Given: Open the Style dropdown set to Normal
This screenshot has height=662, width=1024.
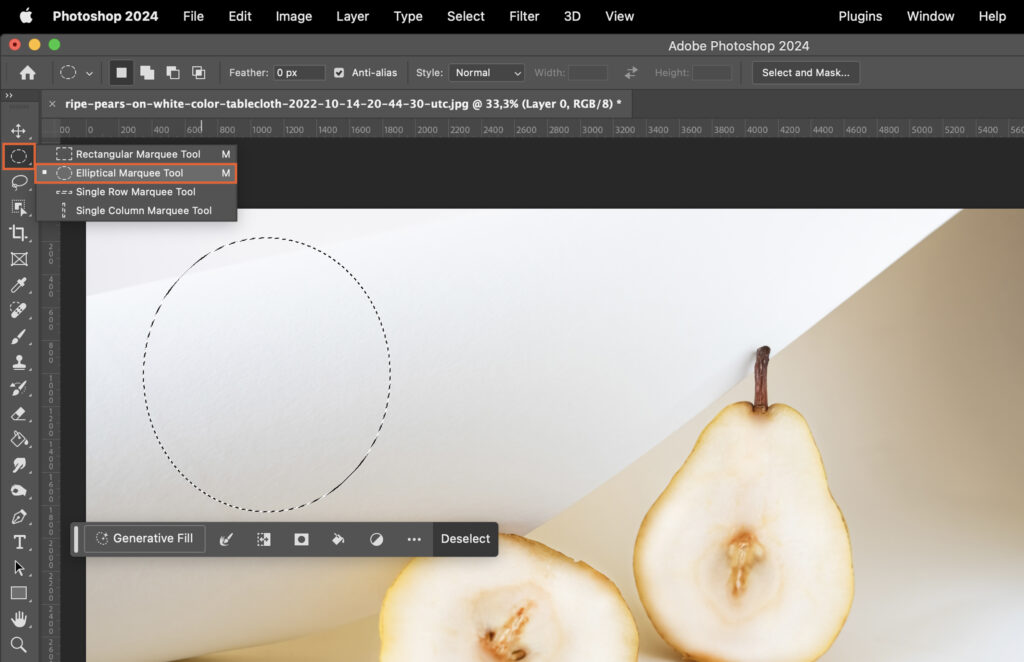Looking at the screenshot, I should click(x=486, y=72).
